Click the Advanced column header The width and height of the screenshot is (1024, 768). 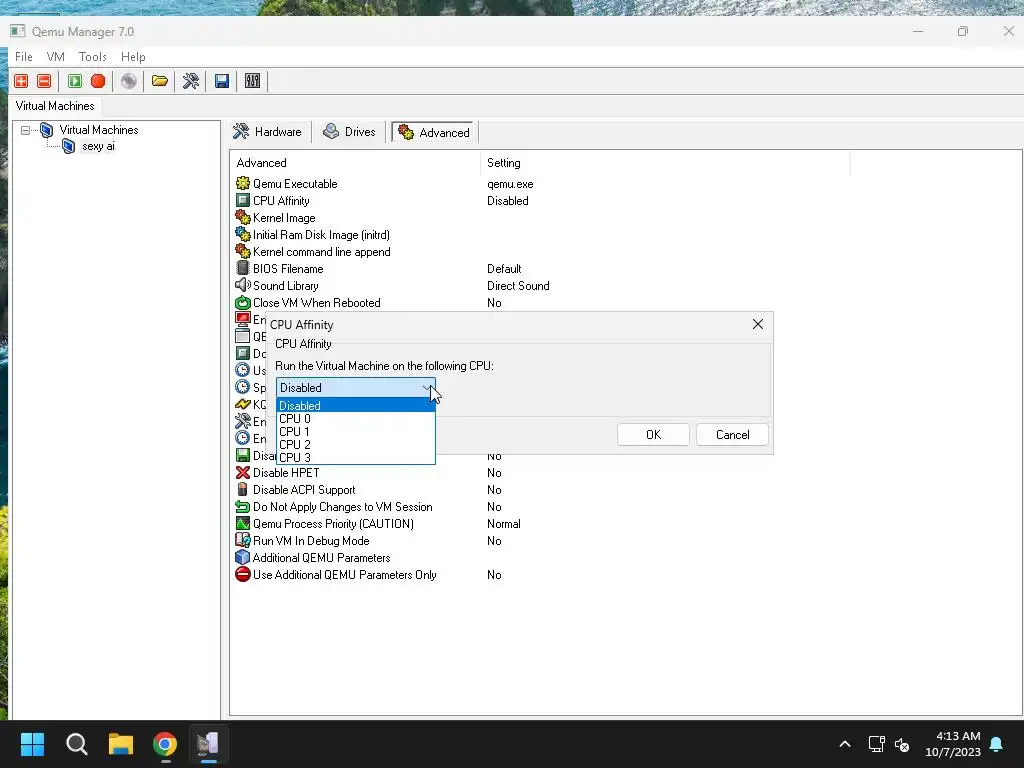355,163
